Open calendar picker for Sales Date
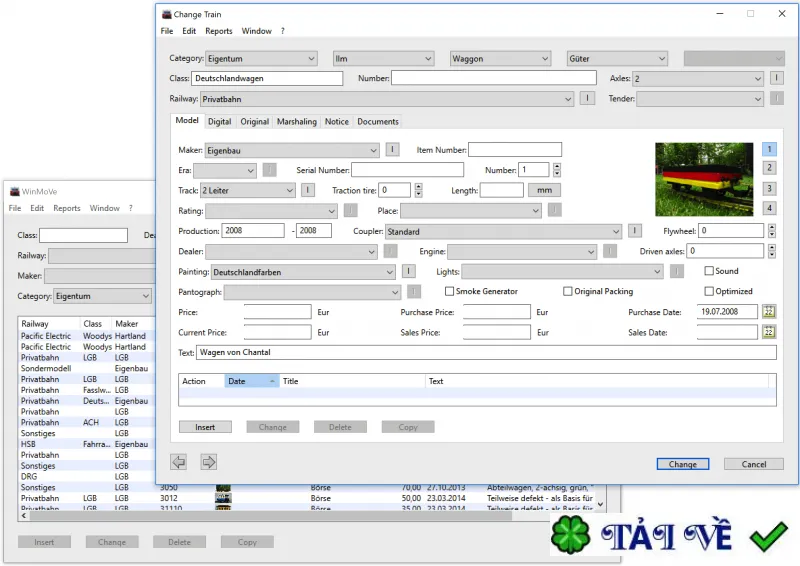 click(x=769, y=332)
